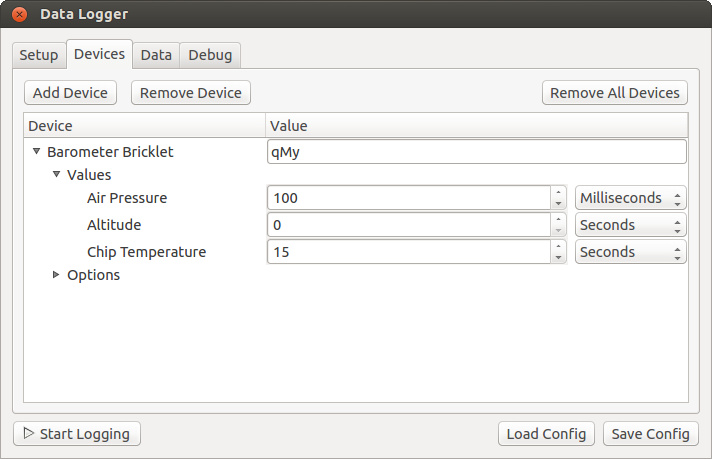
Task: Expand the Options tree section
Action: click(x=56, y=275)
